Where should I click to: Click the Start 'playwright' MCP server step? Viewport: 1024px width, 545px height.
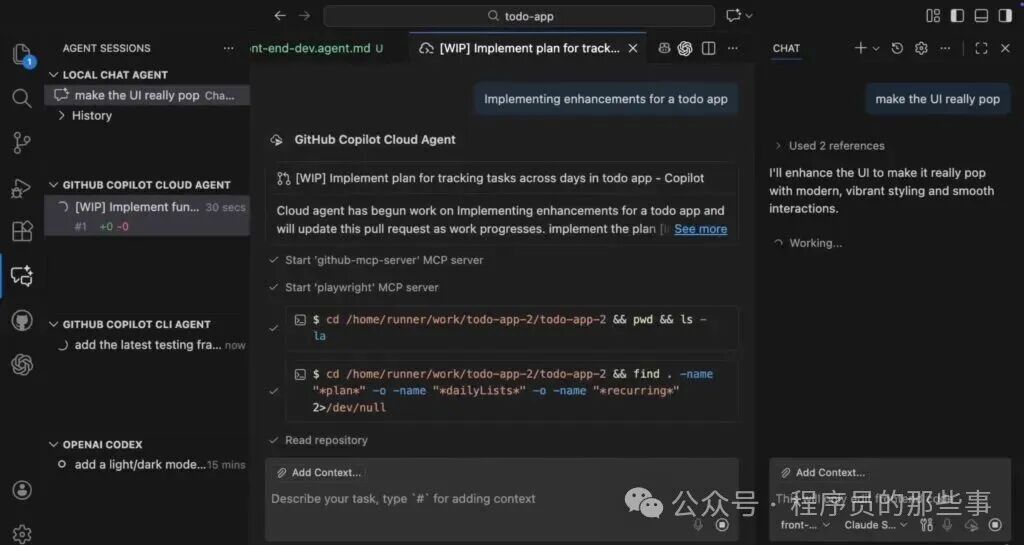coord(361,287)
